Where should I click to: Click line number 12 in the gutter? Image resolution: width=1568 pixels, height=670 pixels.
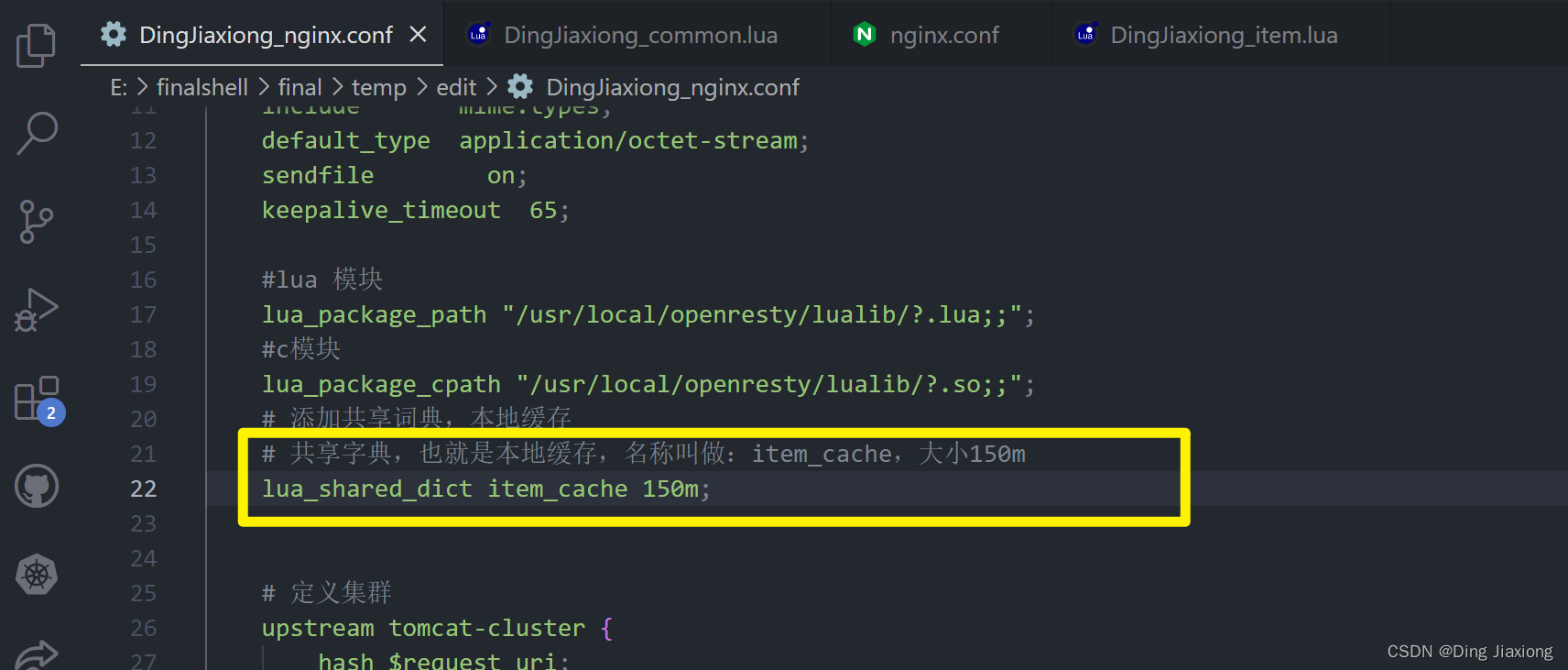point(143,140)
